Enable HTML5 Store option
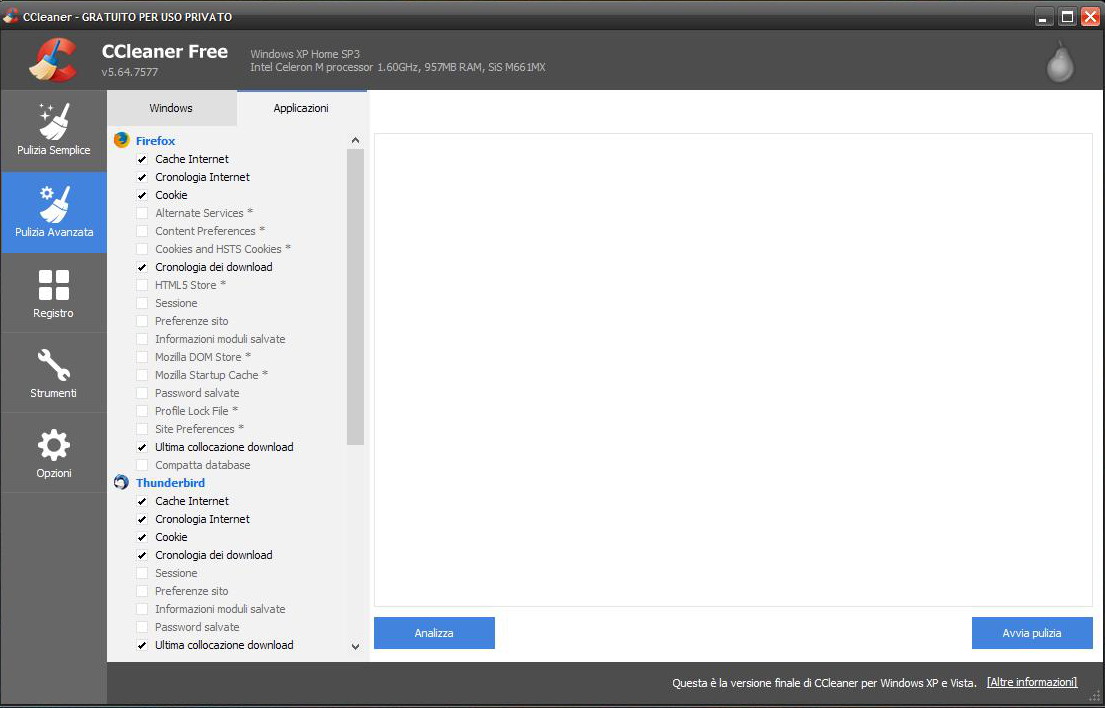 (142, 285)
